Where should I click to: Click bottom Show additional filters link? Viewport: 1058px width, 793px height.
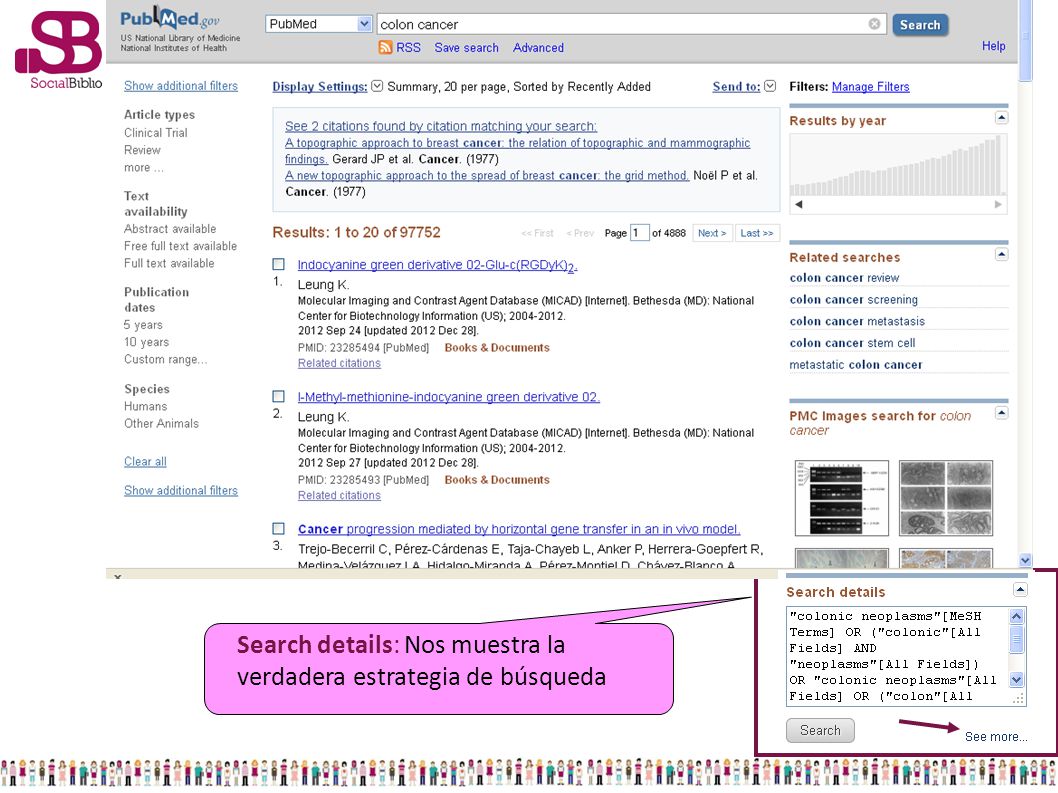[x=181, y=491]
